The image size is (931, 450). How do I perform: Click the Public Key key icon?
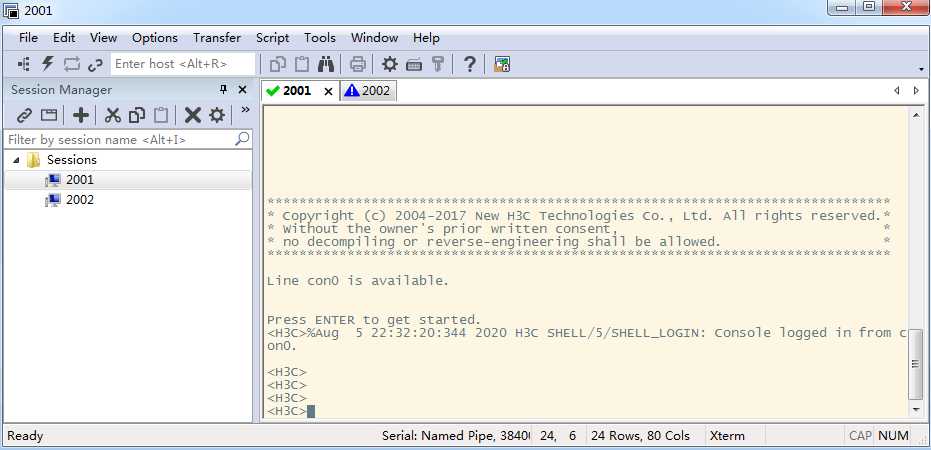tap(438, 64)
